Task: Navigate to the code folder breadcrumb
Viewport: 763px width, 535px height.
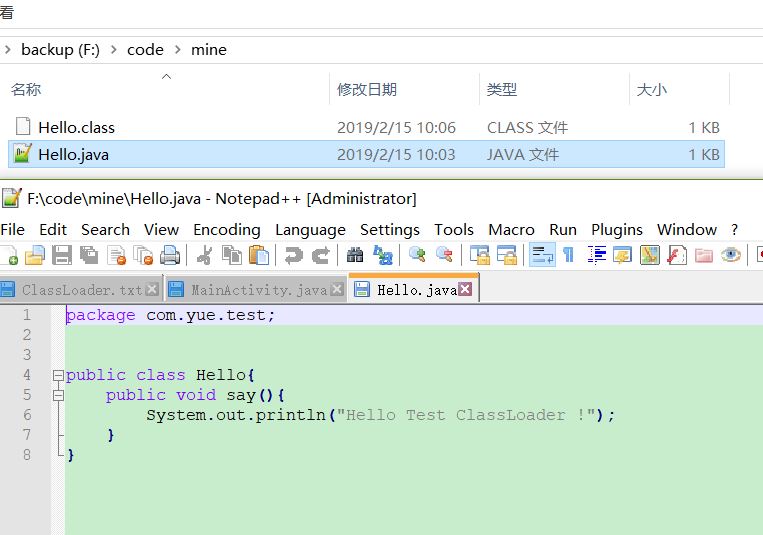Action: 145,49
